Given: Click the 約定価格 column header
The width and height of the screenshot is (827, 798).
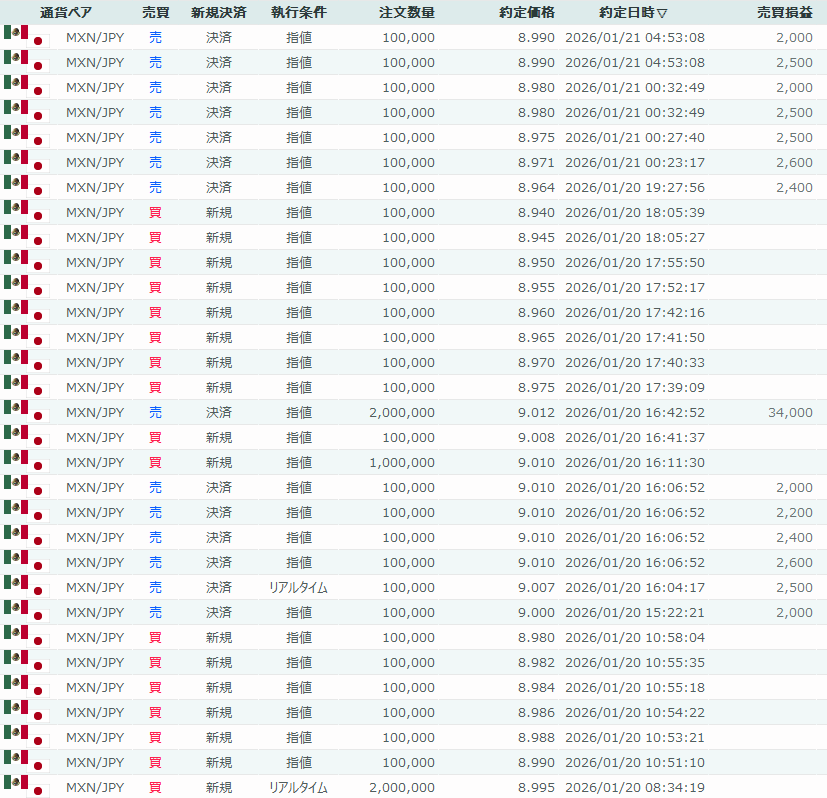Looking at the screenshot, I should pyautogui.click(x=527, y=13).
